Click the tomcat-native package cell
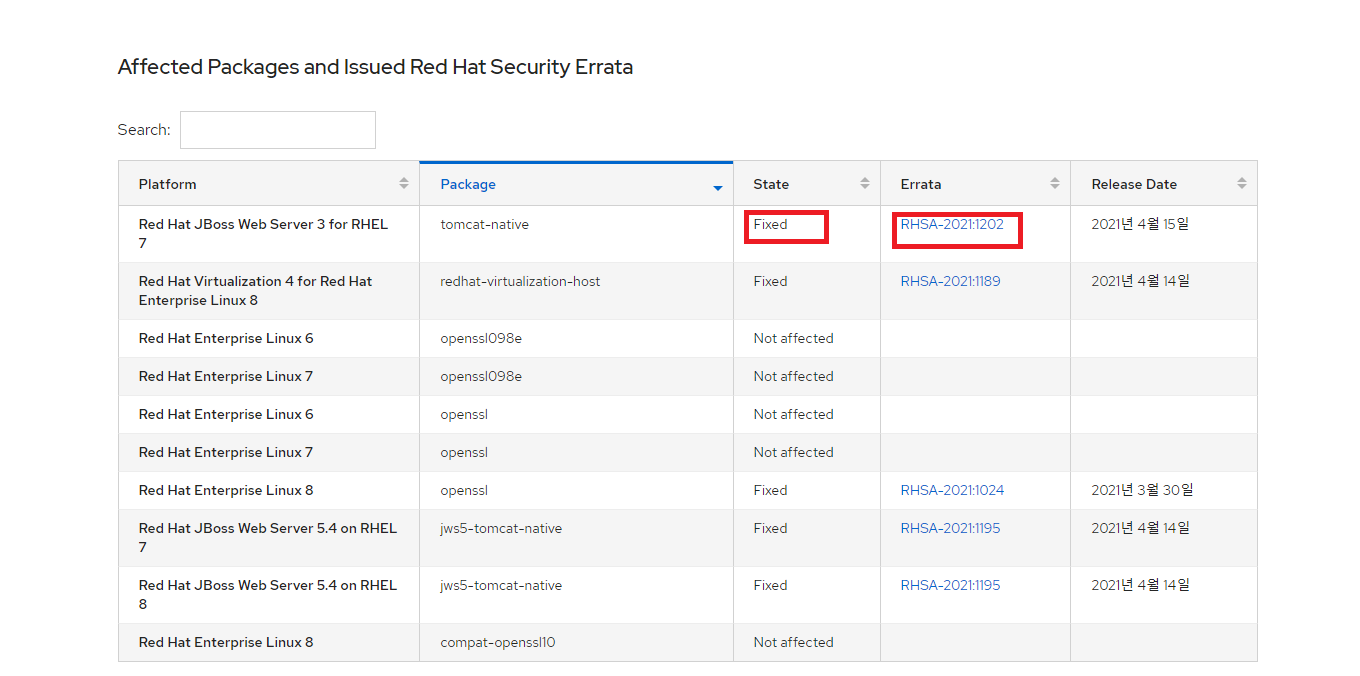This screenshot has height=676, width=1360. click(577, 234)
